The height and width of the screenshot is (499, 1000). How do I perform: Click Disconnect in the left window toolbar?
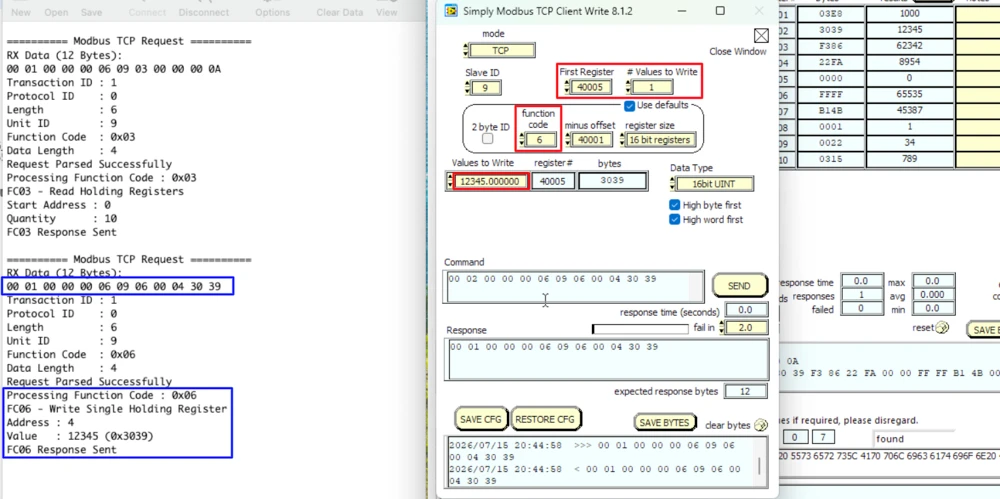(x=203, y=12)
